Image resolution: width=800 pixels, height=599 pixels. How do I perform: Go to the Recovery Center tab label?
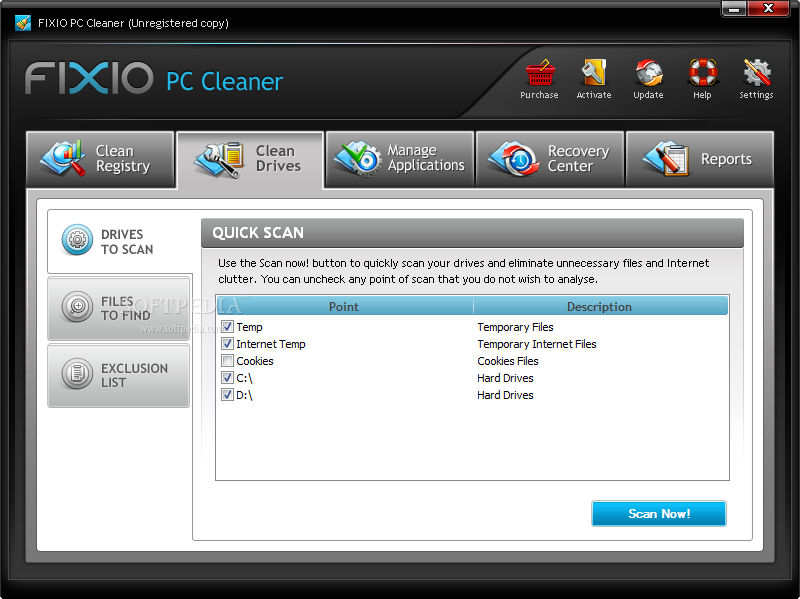tap(578, 159)
